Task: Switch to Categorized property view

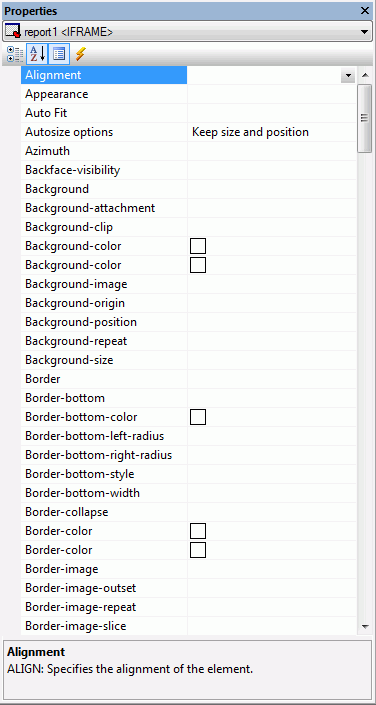Action: click(x=15, y=54)
